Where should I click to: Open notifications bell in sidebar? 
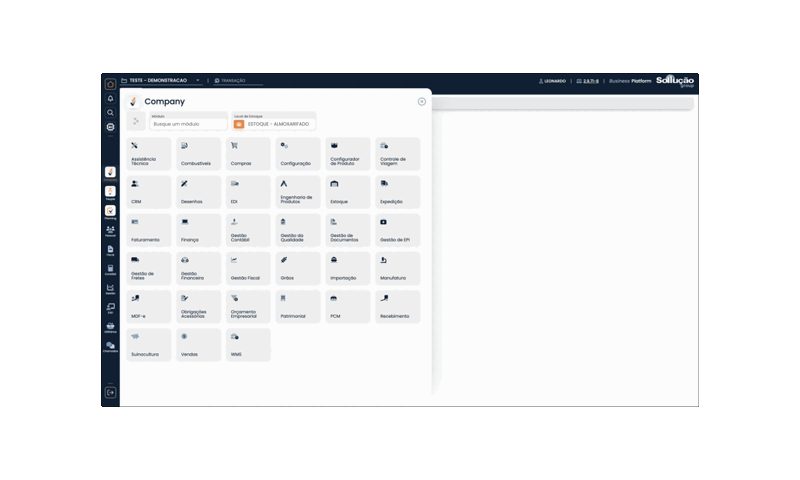click(110, 99)
